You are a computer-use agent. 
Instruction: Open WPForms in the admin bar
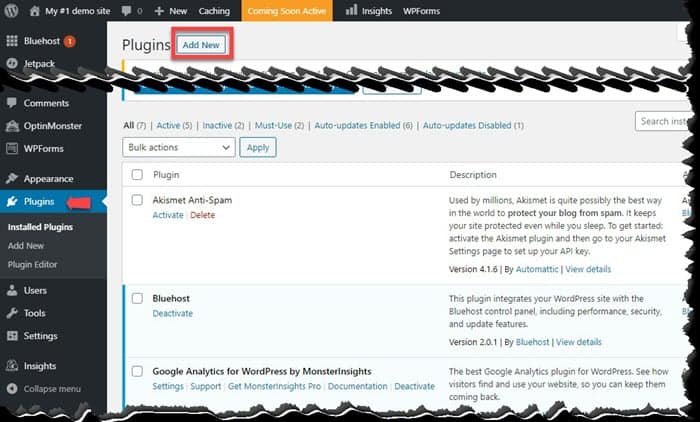pos(421,11)
